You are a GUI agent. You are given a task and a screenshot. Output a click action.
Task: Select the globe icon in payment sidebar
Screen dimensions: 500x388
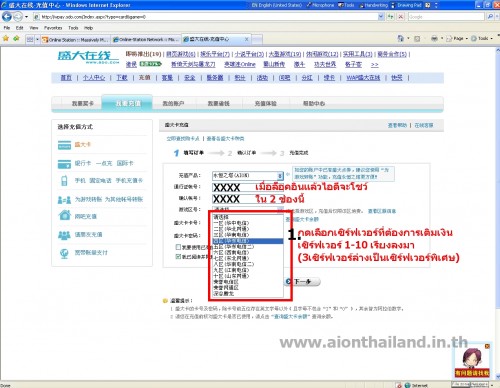pyautogui.click(x=64, y=253)
